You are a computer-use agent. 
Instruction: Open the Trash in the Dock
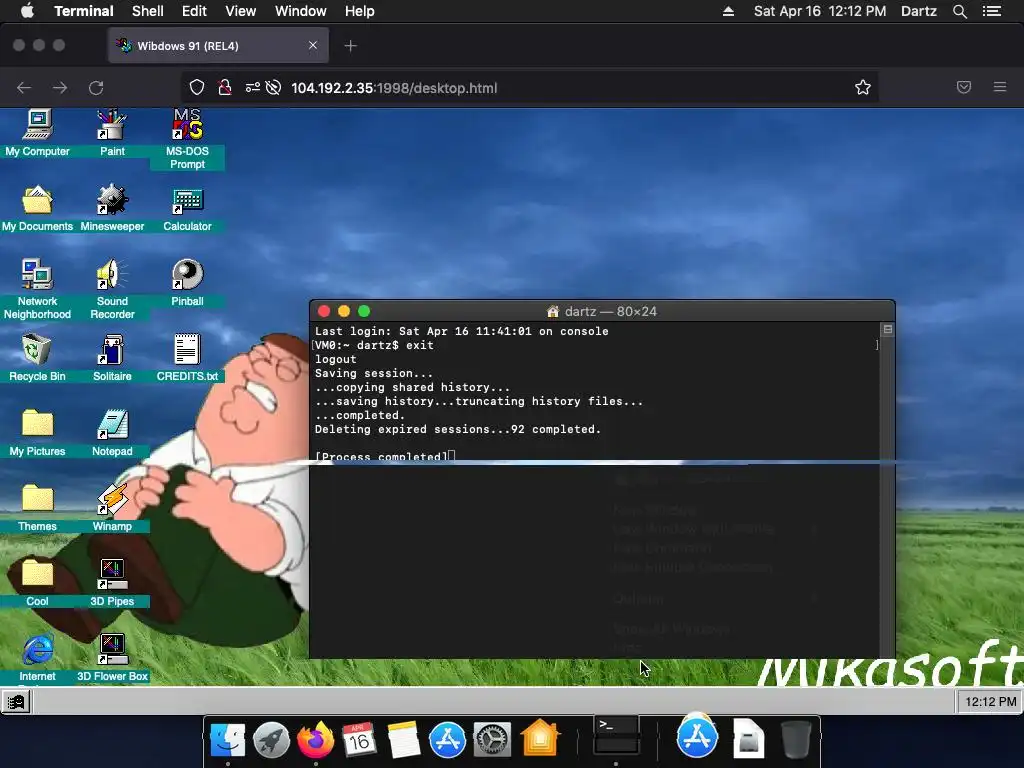pos(796,739)
